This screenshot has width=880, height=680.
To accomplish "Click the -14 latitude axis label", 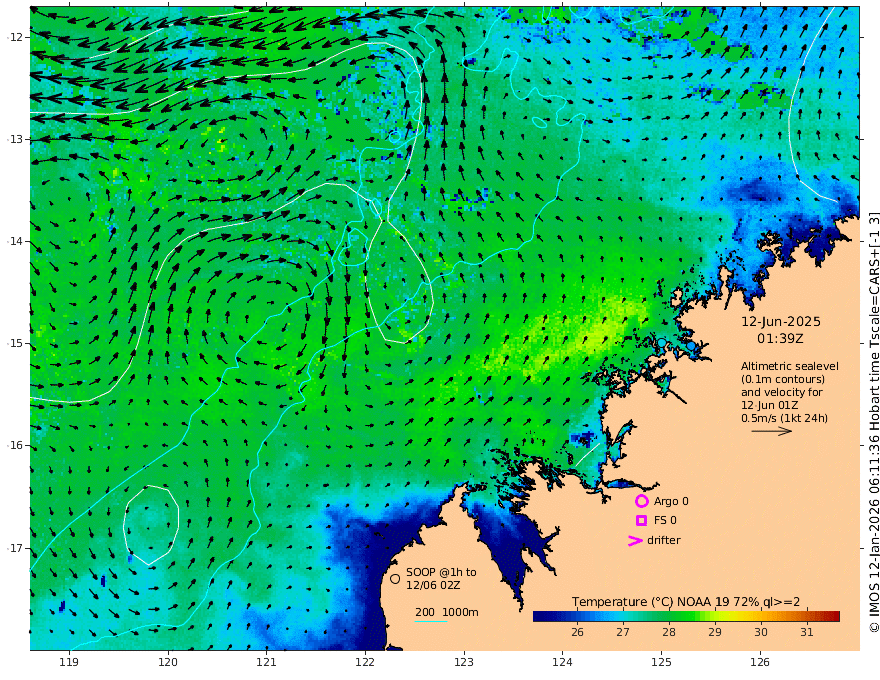I will (x=15, y=241).
